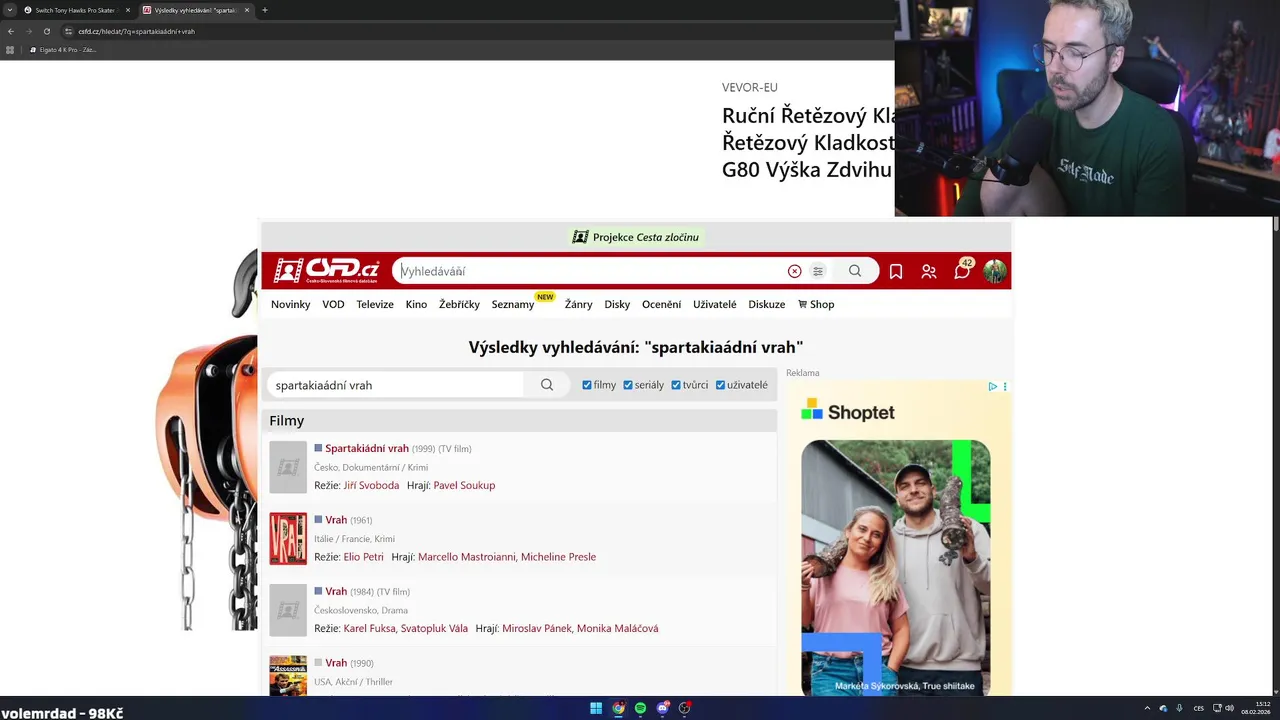
Task: Open director Jiří Svoboda
Action: [371, 485]
